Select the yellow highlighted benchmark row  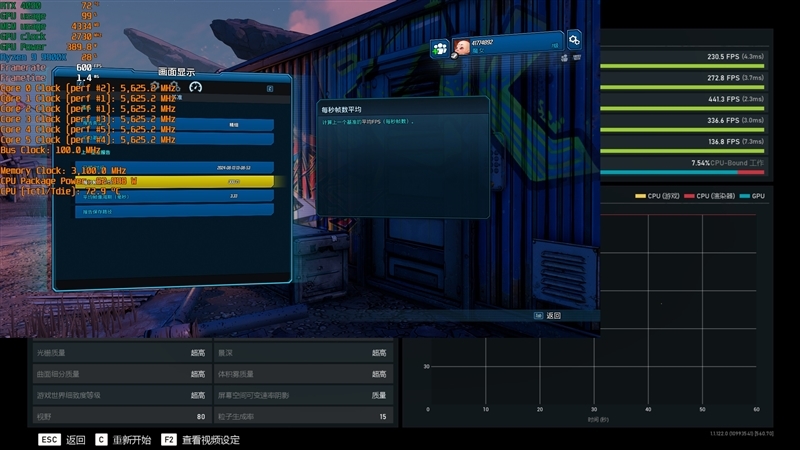click(174, 182)
